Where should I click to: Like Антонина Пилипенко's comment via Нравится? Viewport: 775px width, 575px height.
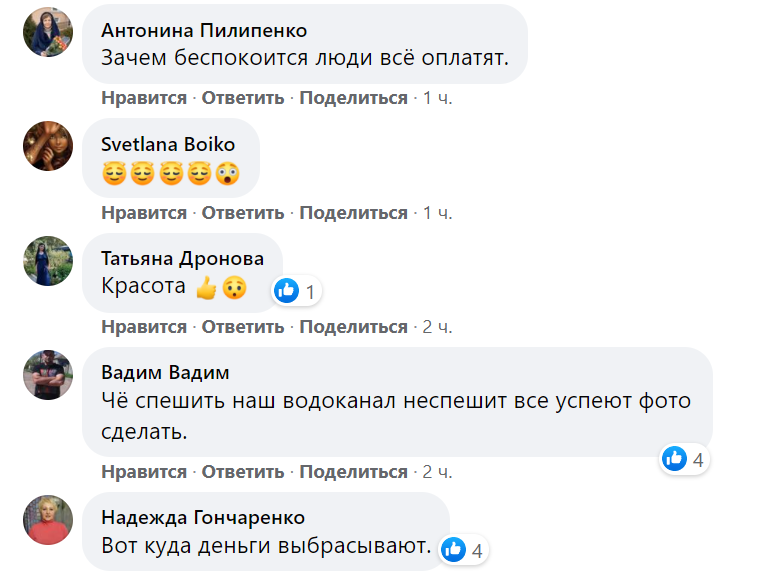coord(144,98)
